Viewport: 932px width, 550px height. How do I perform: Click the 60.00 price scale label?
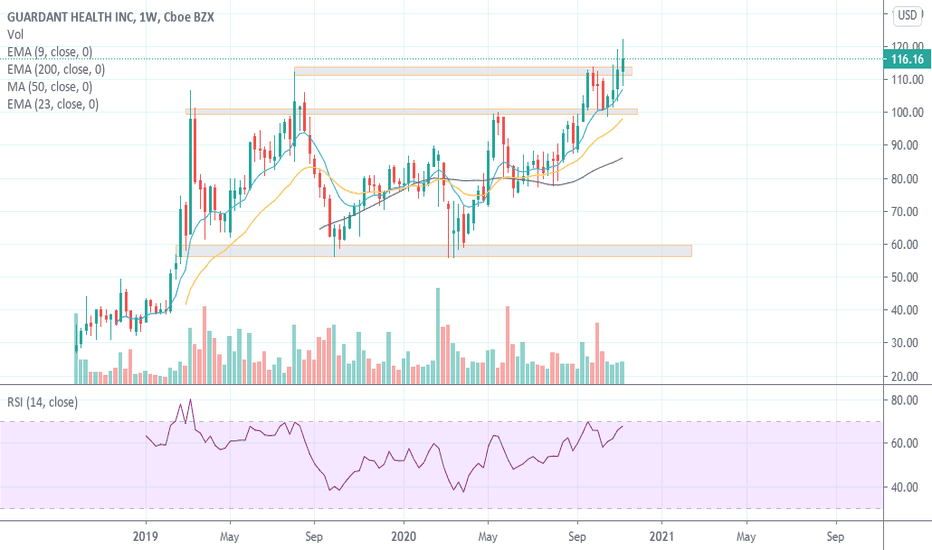907,244
